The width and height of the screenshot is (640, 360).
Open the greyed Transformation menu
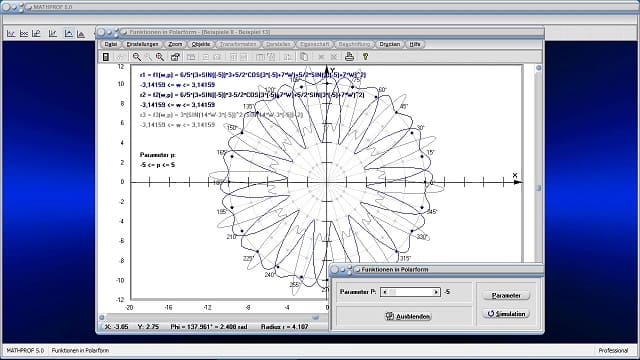(x=238, y=44)
